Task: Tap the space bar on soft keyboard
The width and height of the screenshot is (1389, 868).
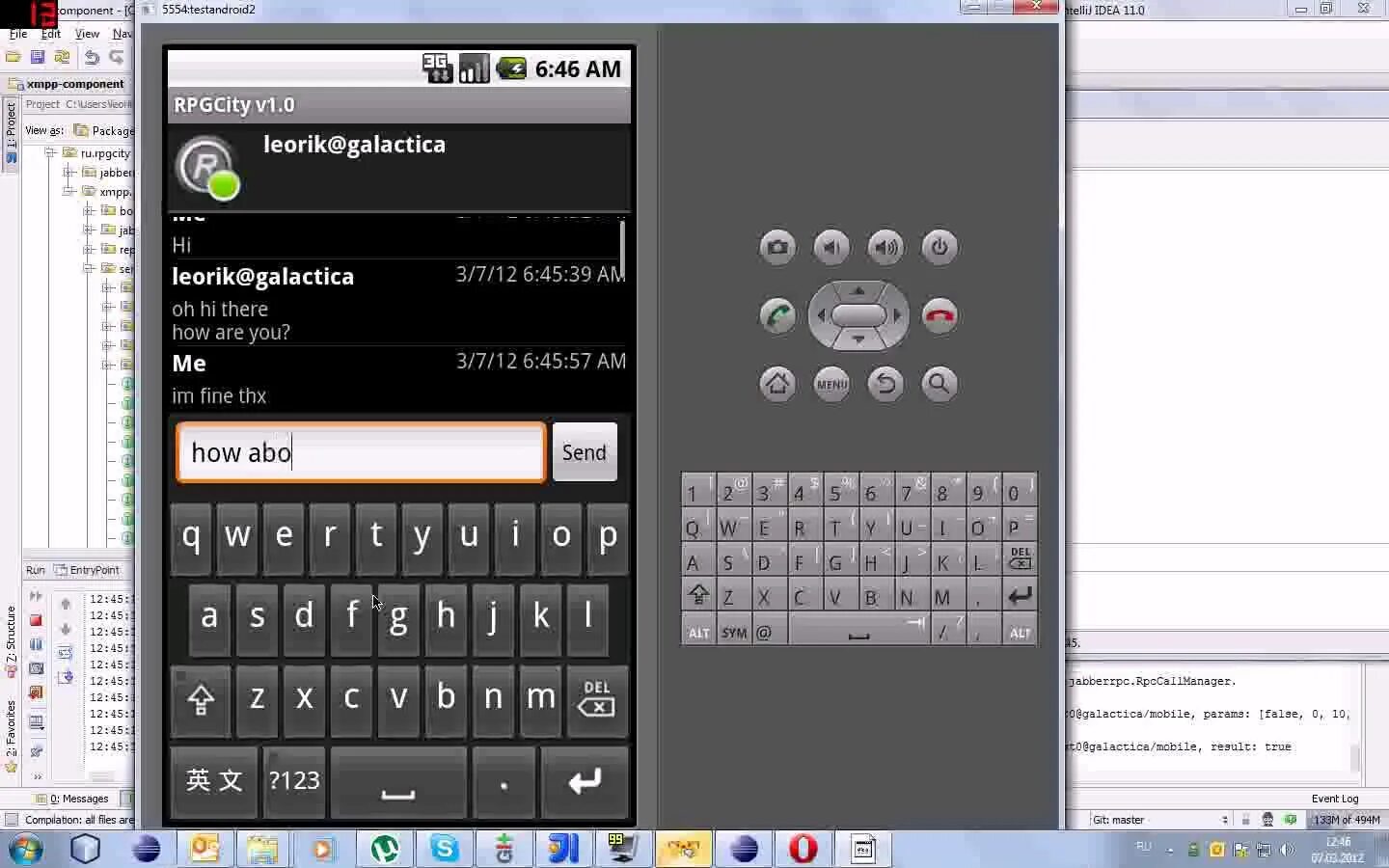Action: [x=398, y=781]
